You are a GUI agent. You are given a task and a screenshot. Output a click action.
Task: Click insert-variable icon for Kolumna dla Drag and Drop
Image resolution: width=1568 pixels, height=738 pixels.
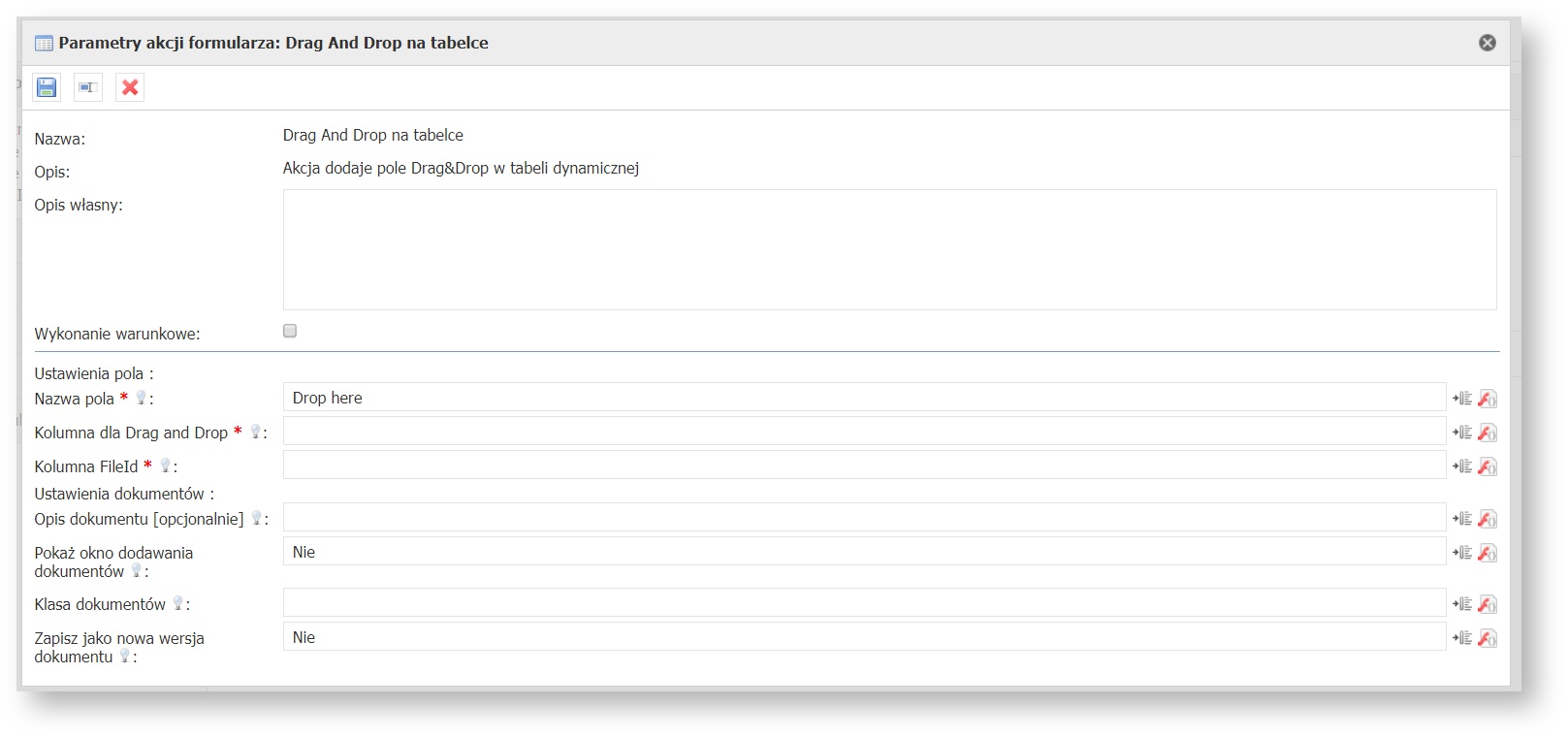point(1461,433)
